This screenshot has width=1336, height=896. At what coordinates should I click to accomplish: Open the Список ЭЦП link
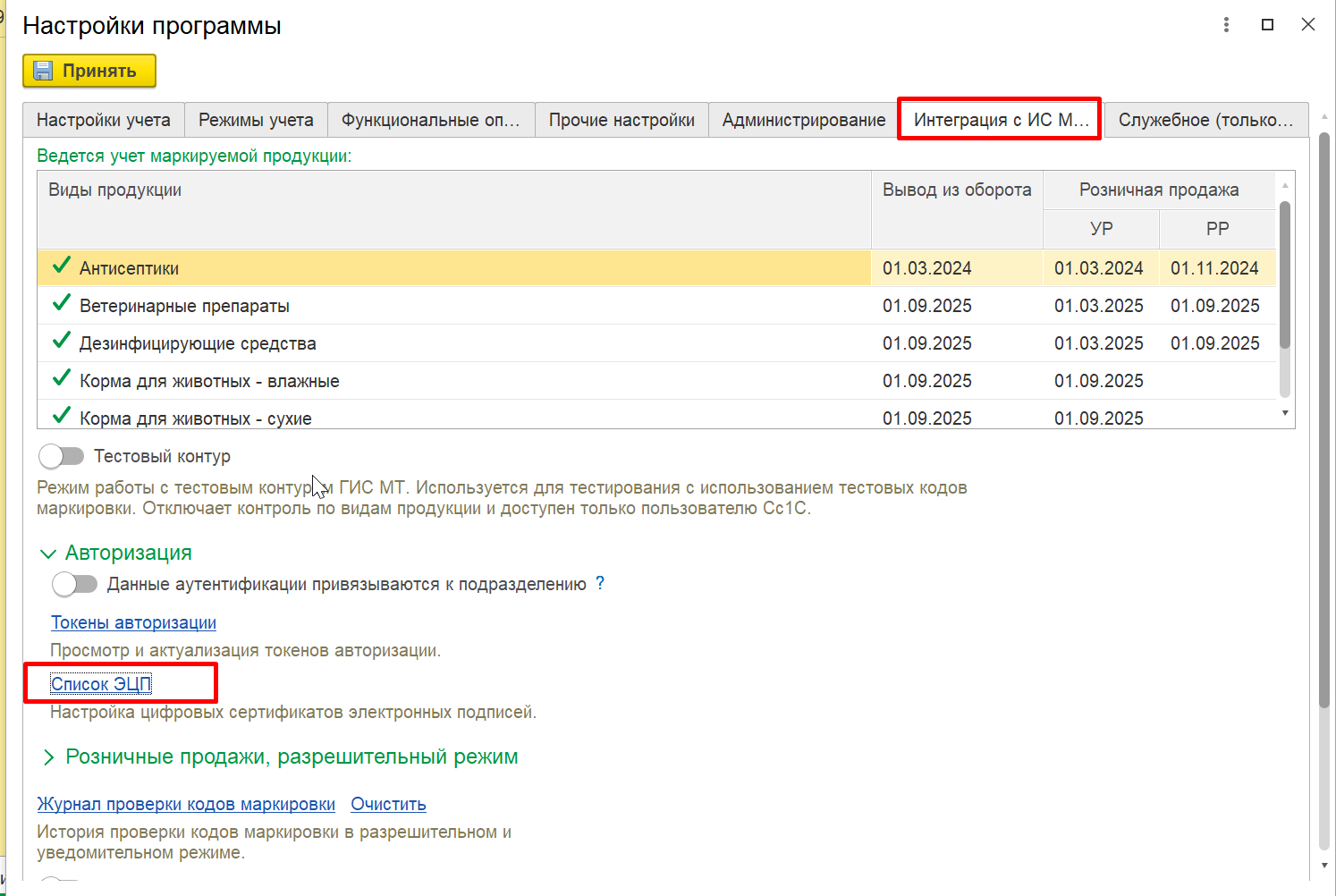[x=101, y=684]
